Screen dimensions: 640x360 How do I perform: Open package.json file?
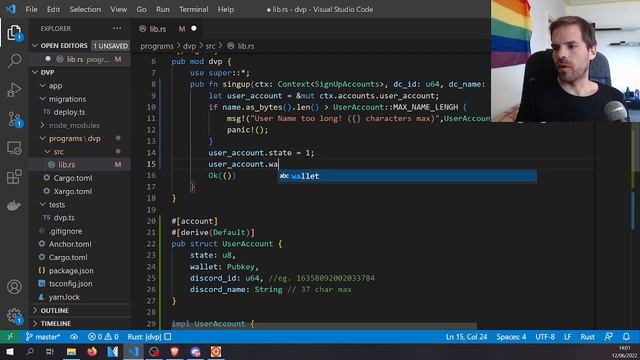pyautogui.click(x=71, y=271)
